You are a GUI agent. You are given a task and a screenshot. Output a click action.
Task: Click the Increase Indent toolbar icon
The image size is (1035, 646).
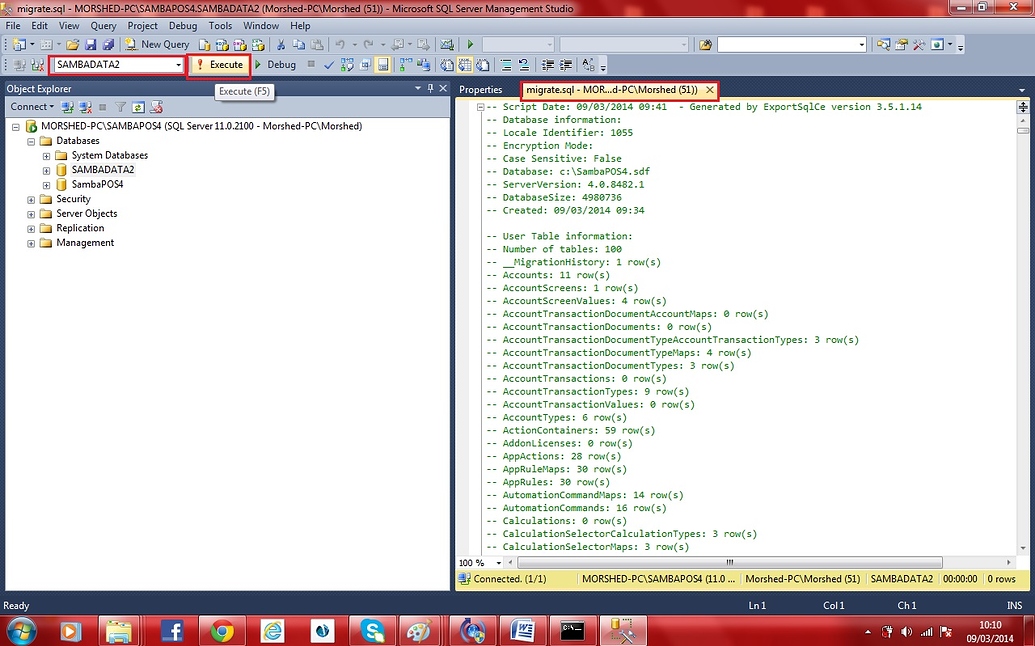(565, 64)
